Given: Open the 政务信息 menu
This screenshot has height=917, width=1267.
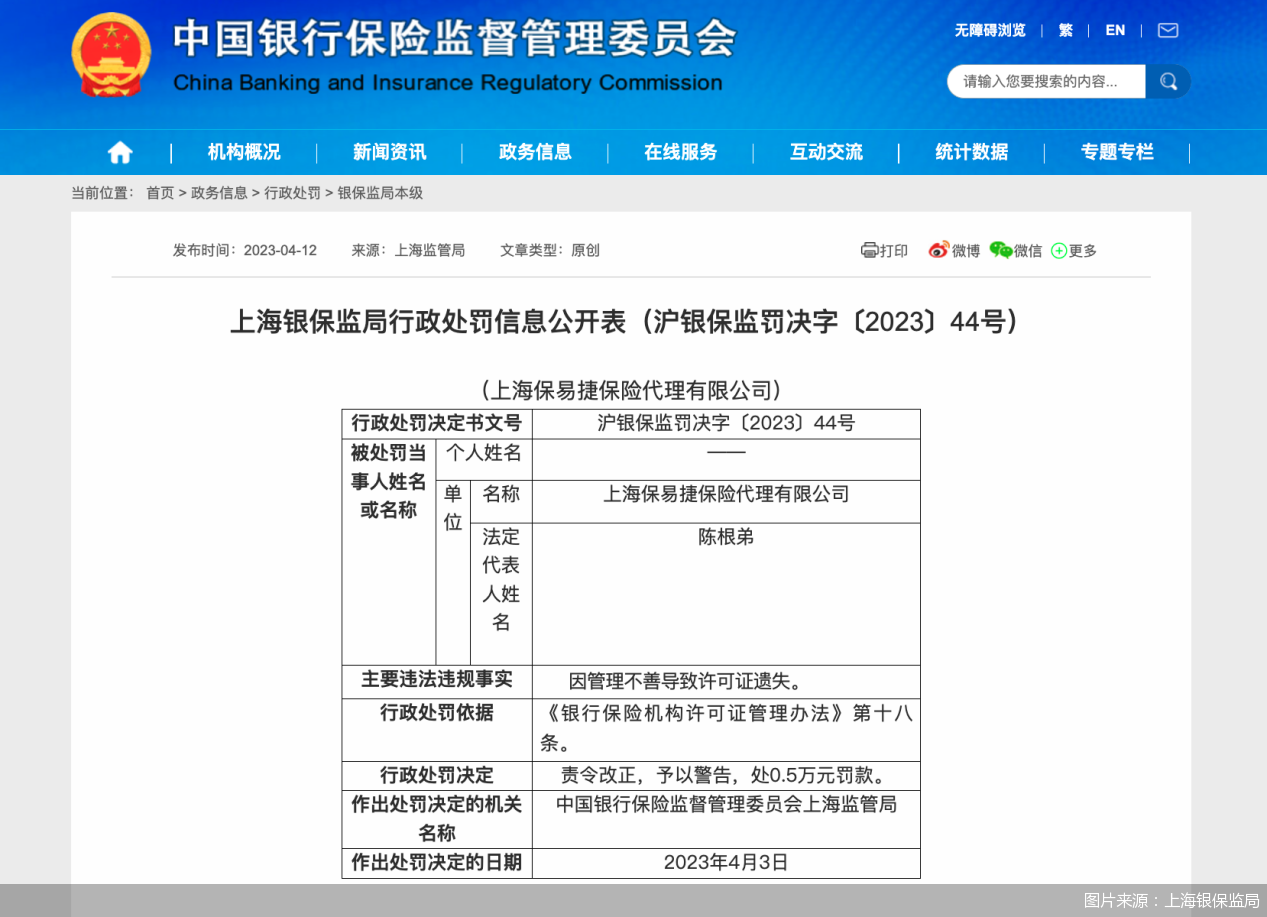Looking at the screenshot, I should pos(535,151).
